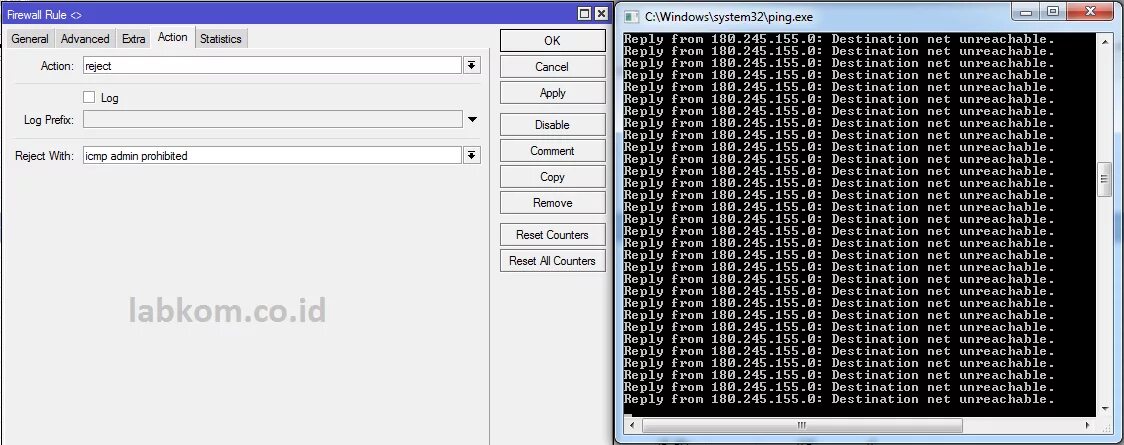Add a Comment to the rule
This screenshot has height=445, width=1124.
click(x=552, y=151)
